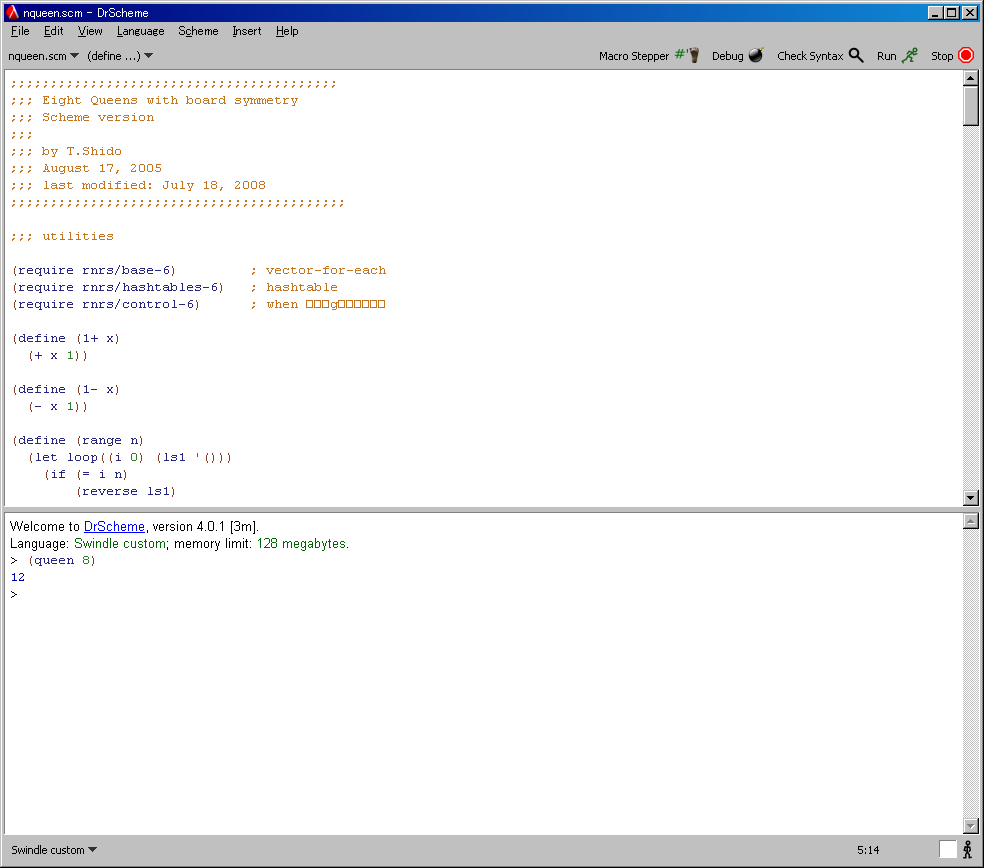Click the Run label
The height and width of the screenshot is (868, 984).
click(x=887, y=56)
